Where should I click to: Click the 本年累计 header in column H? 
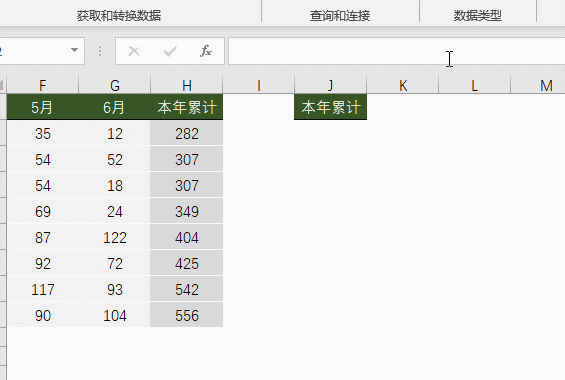click(x=187, y=107)
